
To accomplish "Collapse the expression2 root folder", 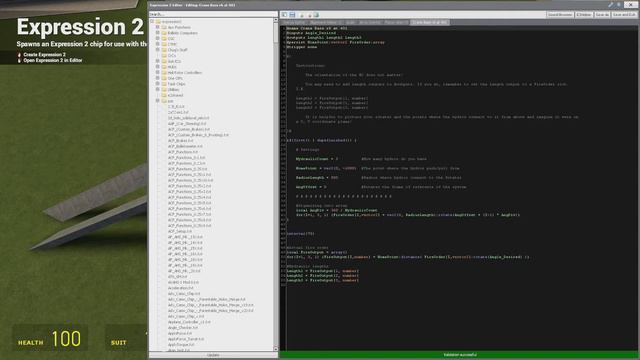I will pos(152,21).
